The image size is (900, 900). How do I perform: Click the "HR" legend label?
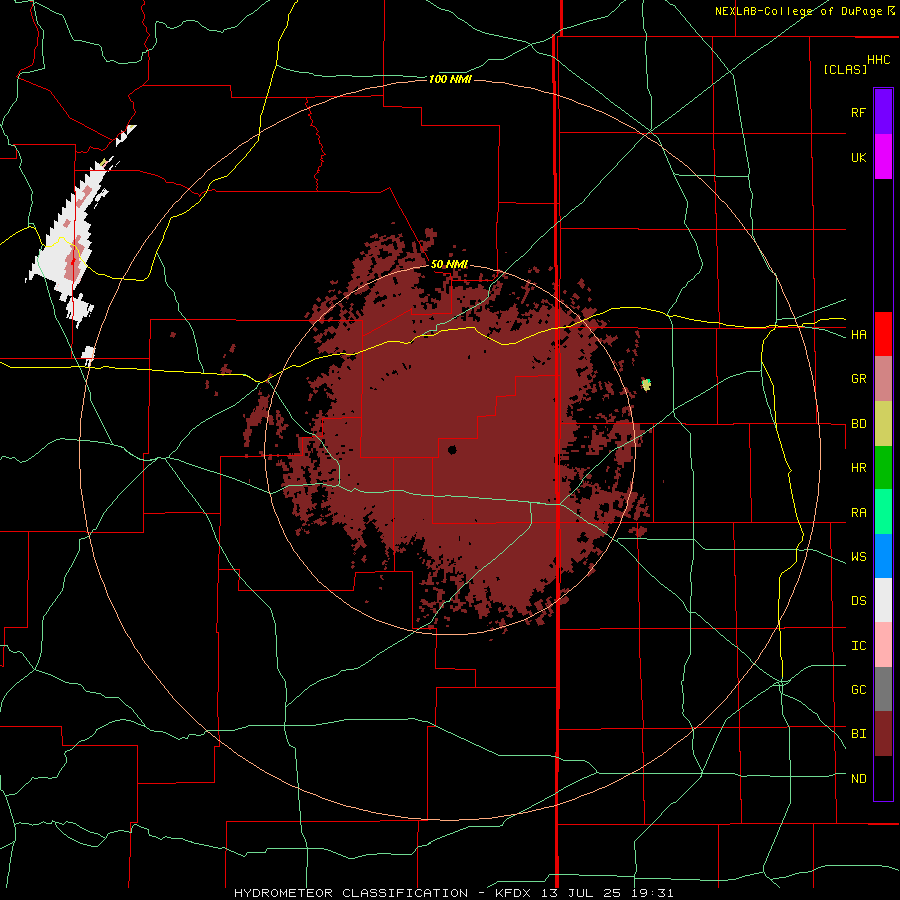859,468
